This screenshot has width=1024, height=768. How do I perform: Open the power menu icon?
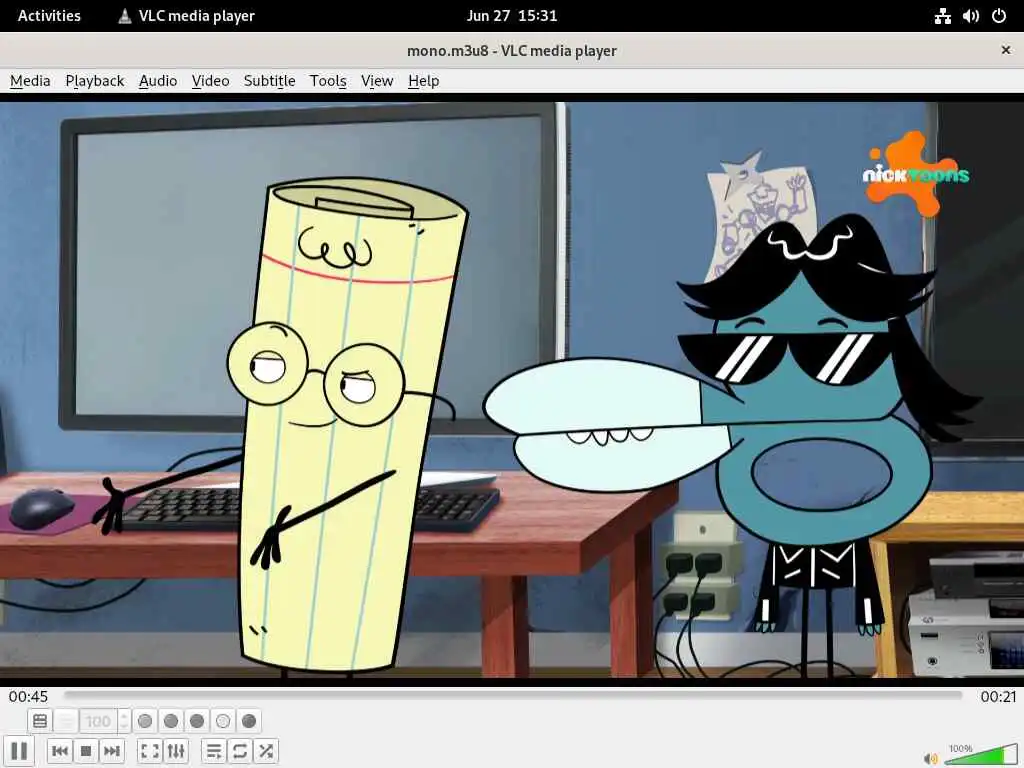(x=999, y=16)
